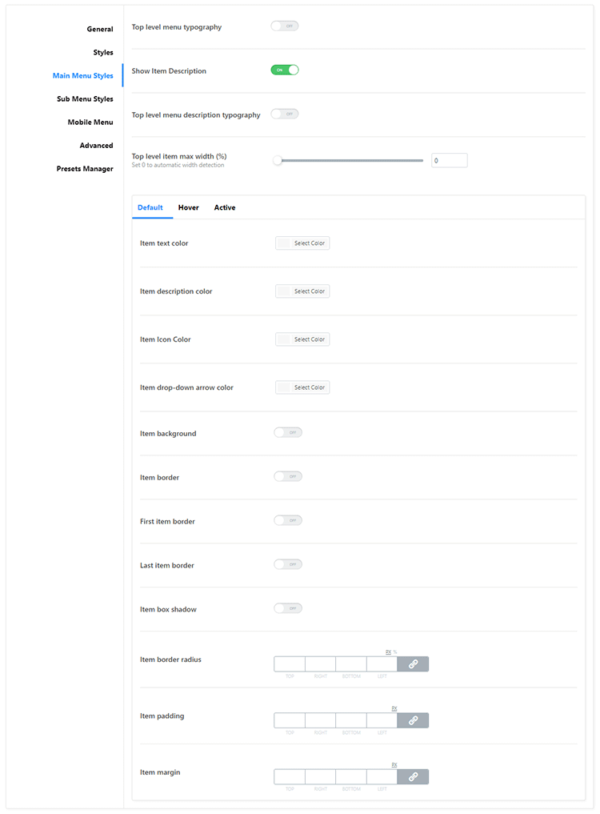The image size is (600, 814).
Task: Open the Active state tab
Action: pos(225,208)
